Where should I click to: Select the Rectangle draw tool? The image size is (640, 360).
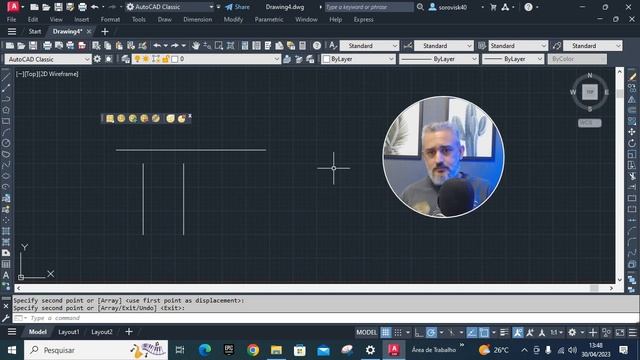(6, 121)
